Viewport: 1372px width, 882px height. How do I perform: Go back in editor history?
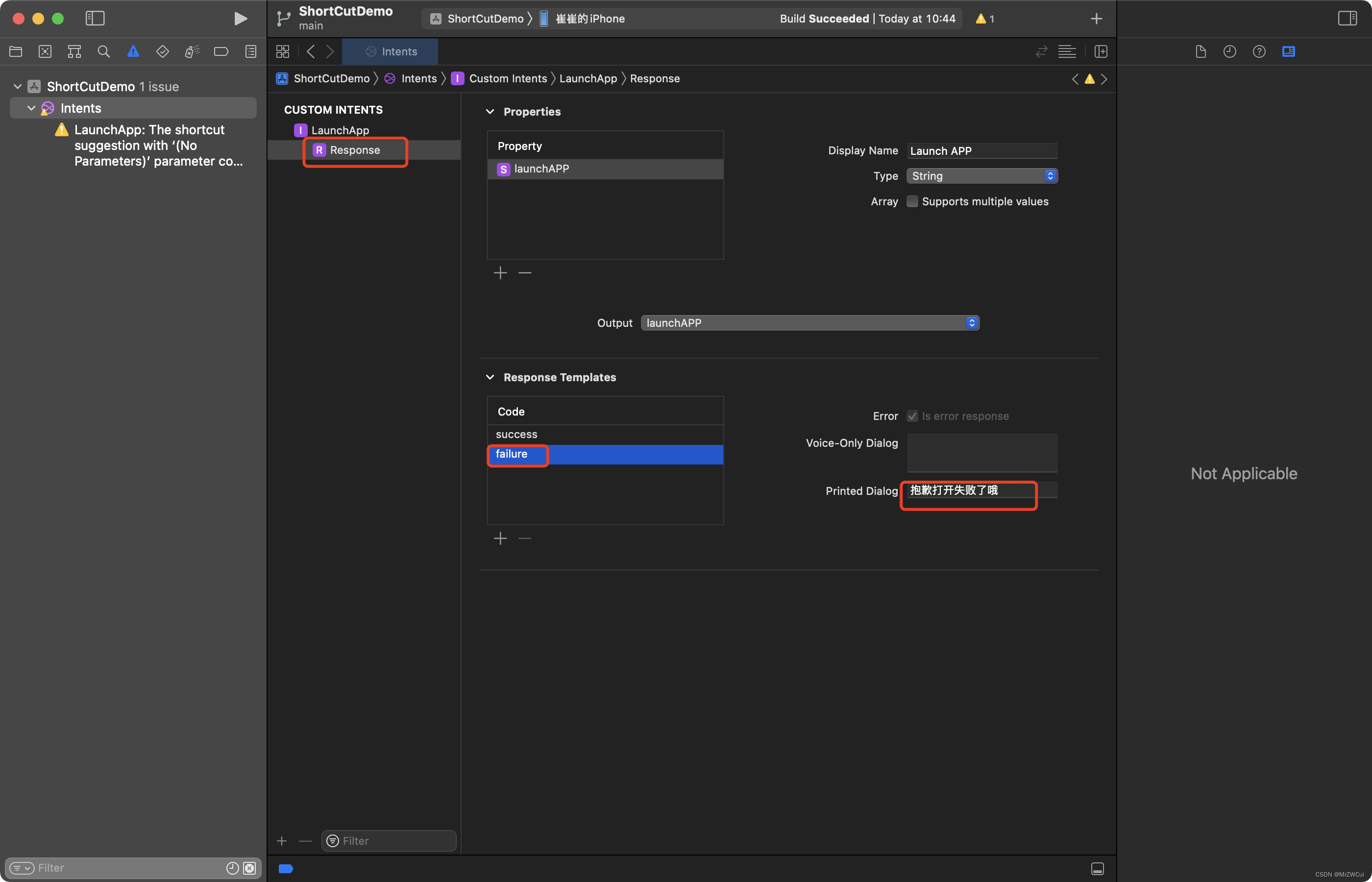[x=311, y=51]
